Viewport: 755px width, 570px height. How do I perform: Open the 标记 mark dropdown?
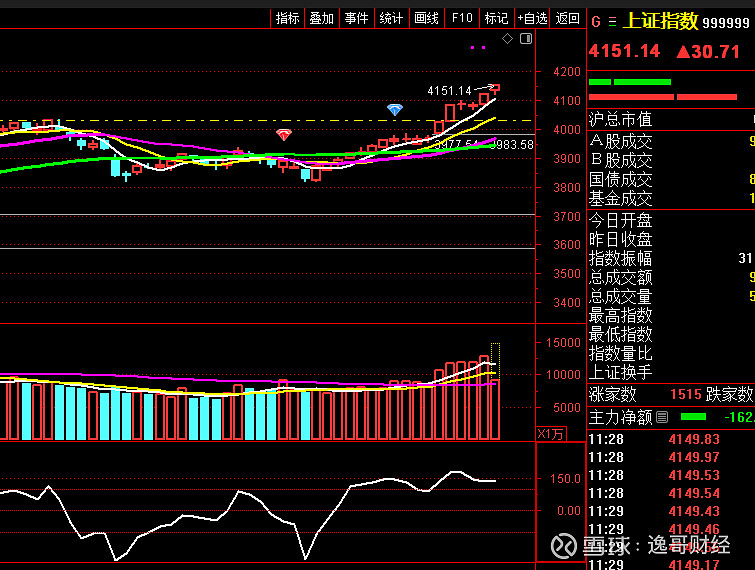coord(496,18)
